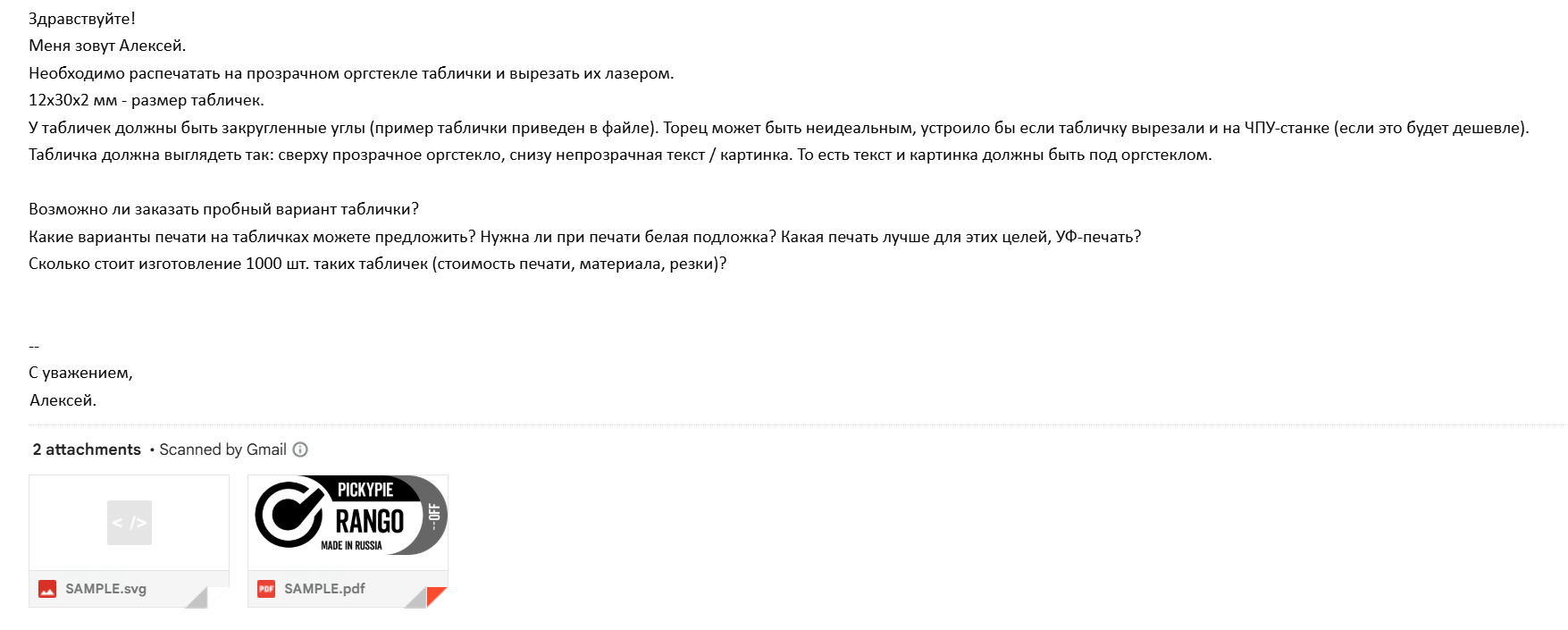The image size is (1568, 630).
Task: Click the info icon beside Scanned by Gmail
Action: (301, 449)
